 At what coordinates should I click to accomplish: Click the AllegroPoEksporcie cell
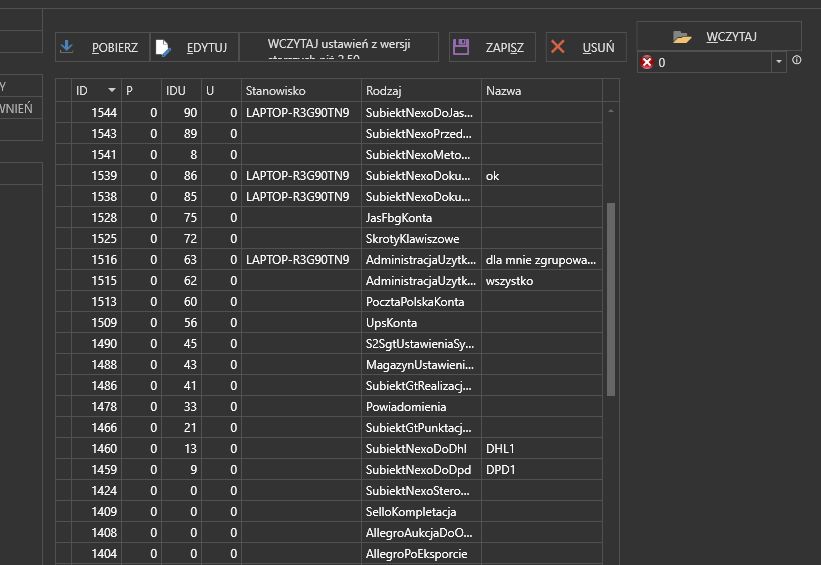tap(421, 553)
